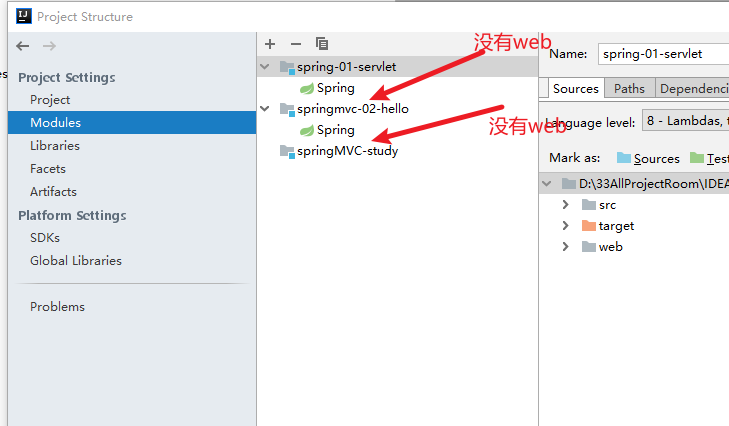Click the content root folder icon

[x=569, y=184]
